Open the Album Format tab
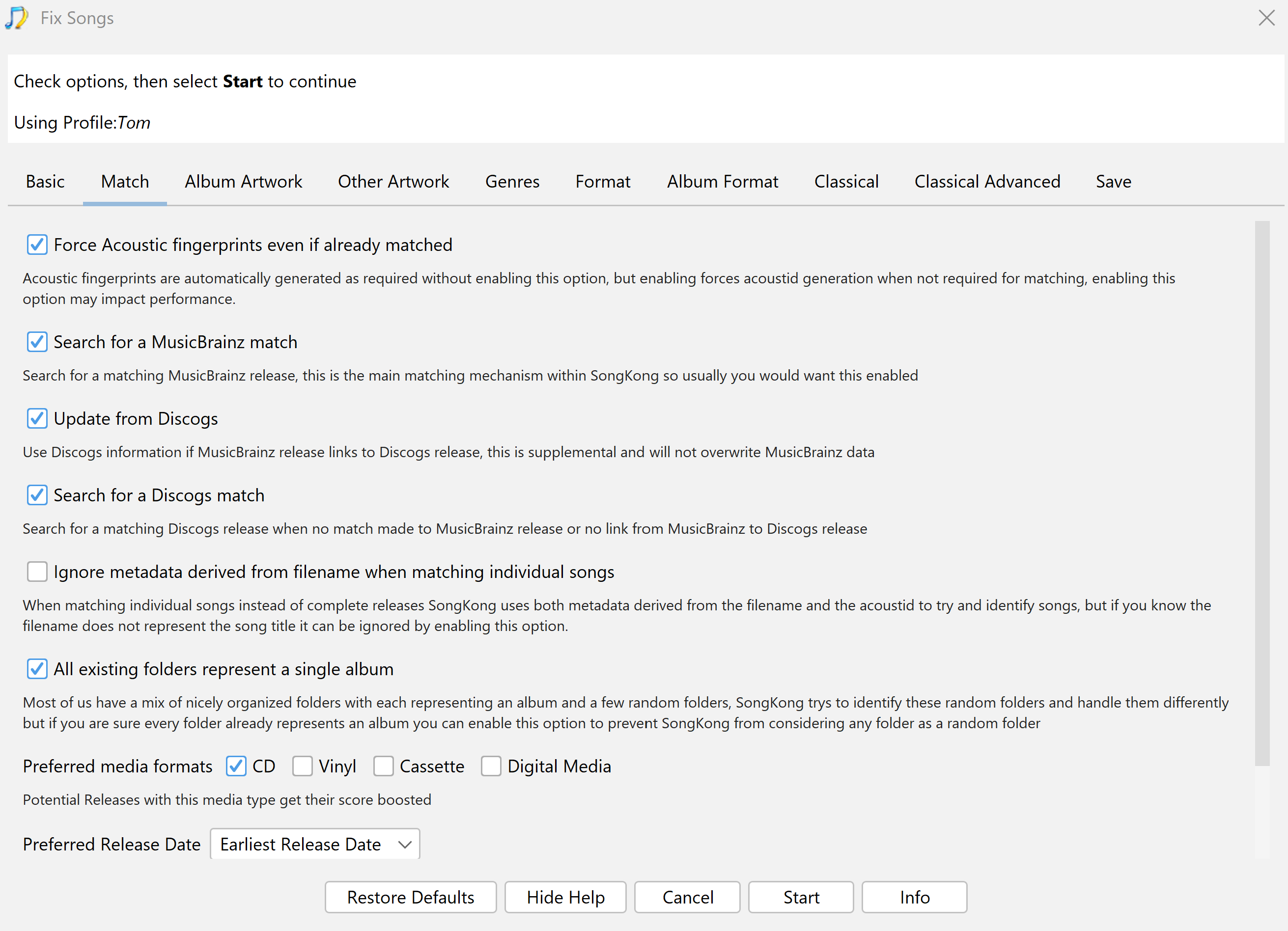The image size is (1288, 931). tap(723, 182)
